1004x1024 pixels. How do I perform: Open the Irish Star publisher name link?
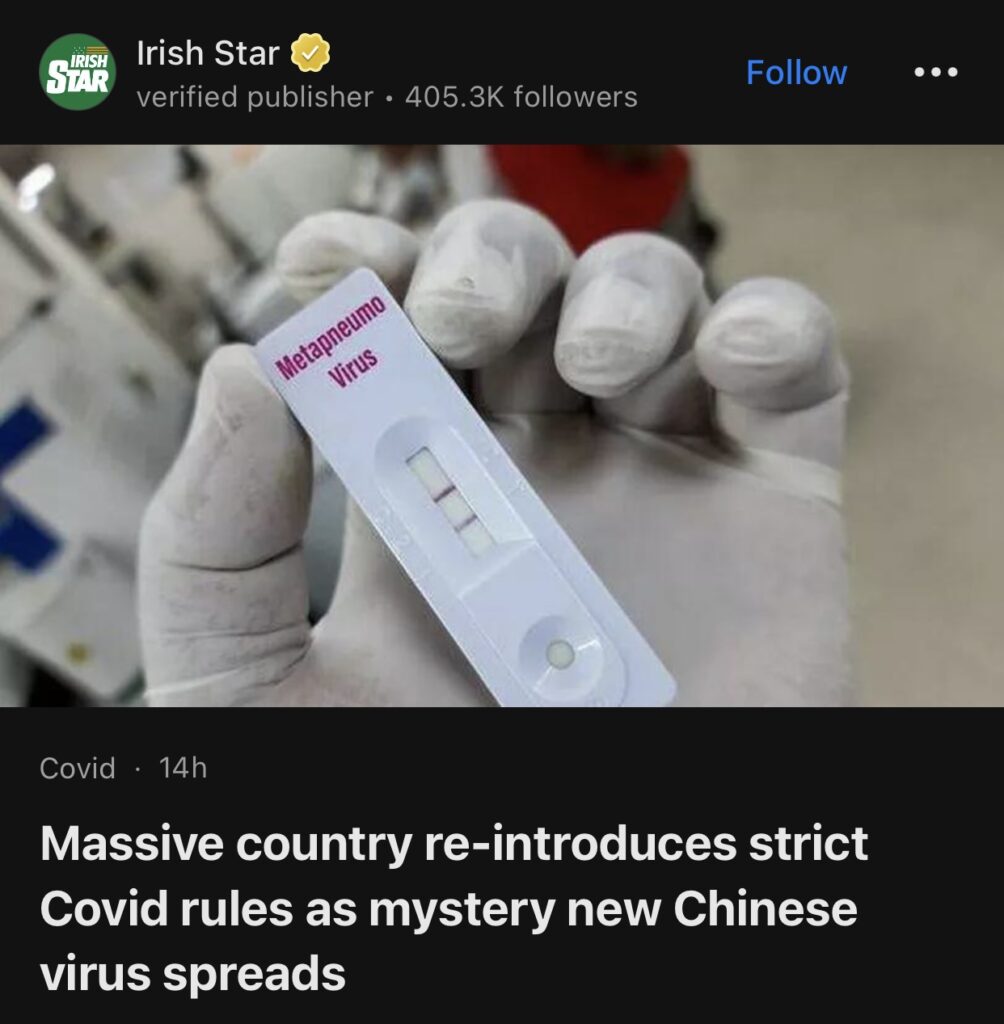click(x=208, y=53)
